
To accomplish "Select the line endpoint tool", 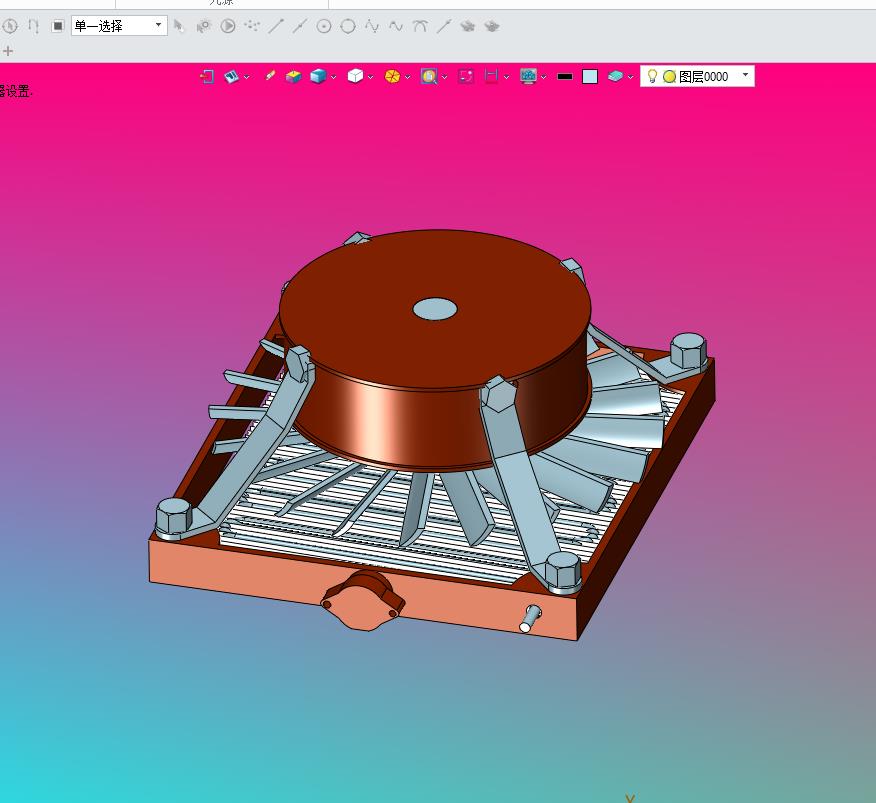I will (276, 26).
